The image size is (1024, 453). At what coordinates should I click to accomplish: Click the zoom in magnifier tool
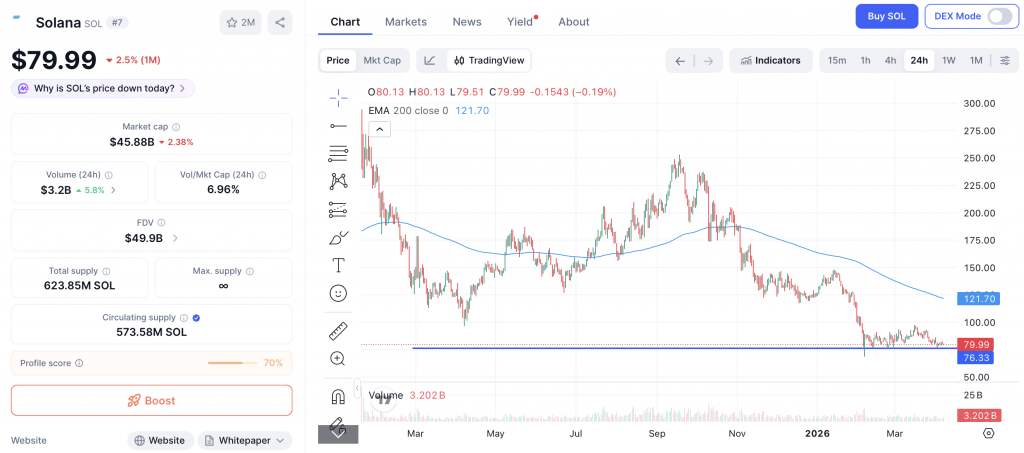[338, 358]
